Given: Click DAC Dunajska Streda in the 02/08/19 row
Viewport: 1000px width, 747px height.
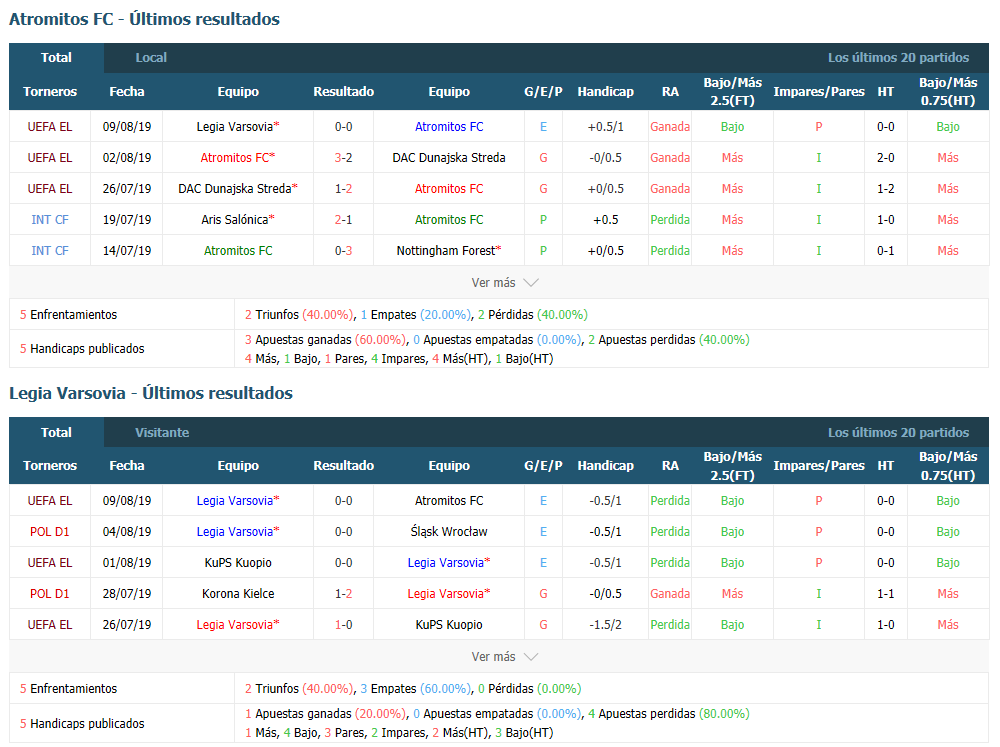Looking at the screenshot, I should tap(449, 158).
